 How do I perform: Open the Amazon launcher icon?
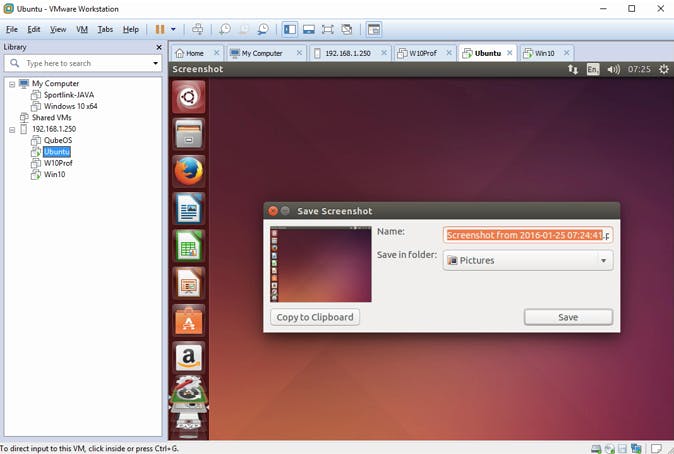coord(189,358)
